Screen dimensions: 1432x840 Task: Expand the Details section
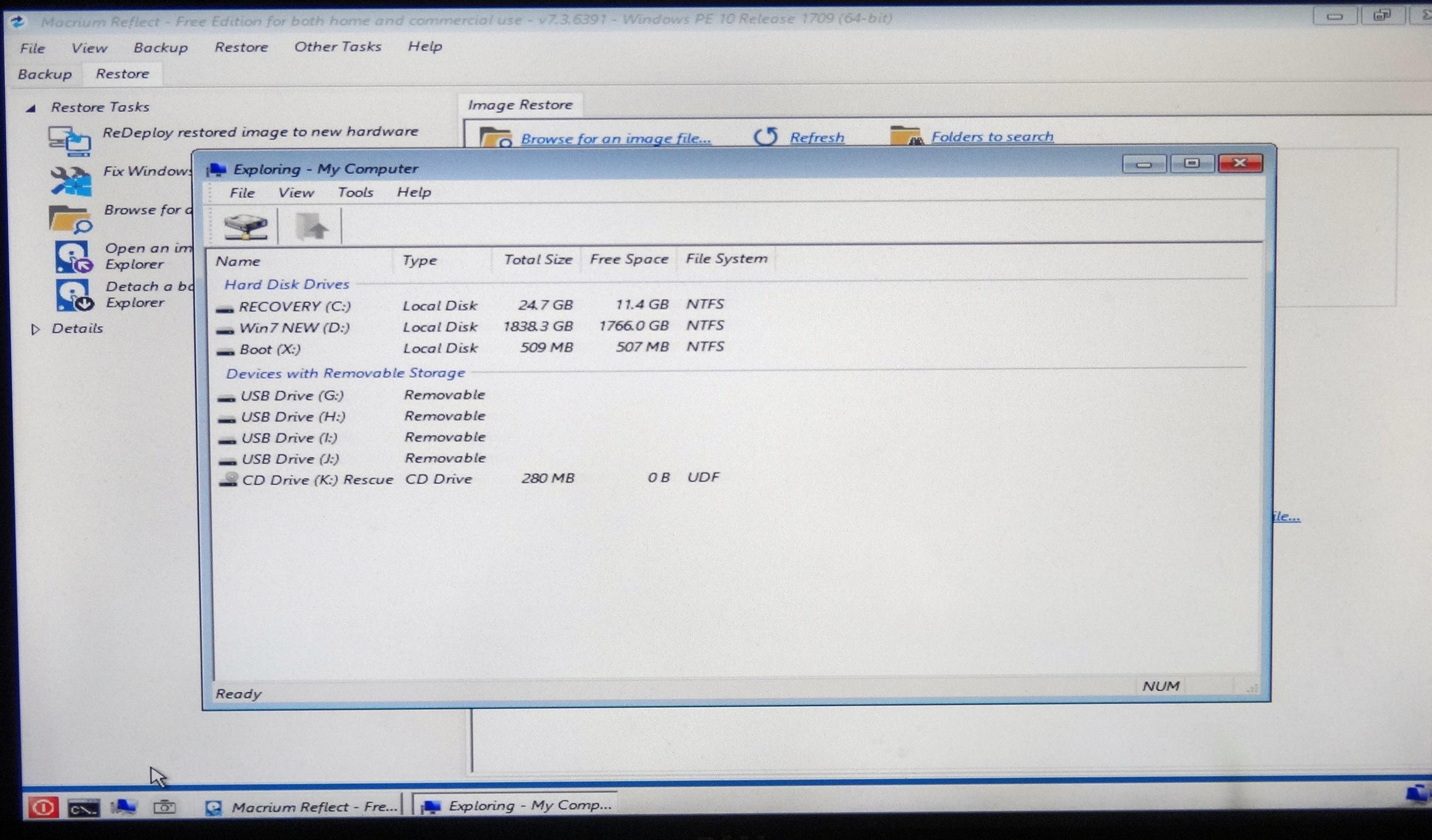pos(35,329)
